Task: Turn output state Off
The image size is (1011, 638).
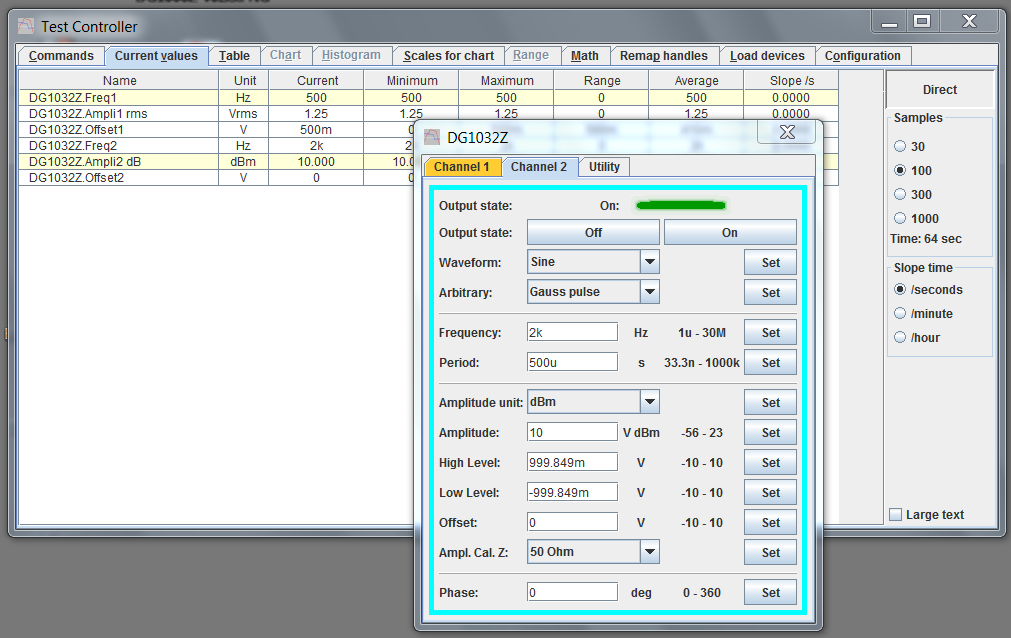Action: pos(593,233)
